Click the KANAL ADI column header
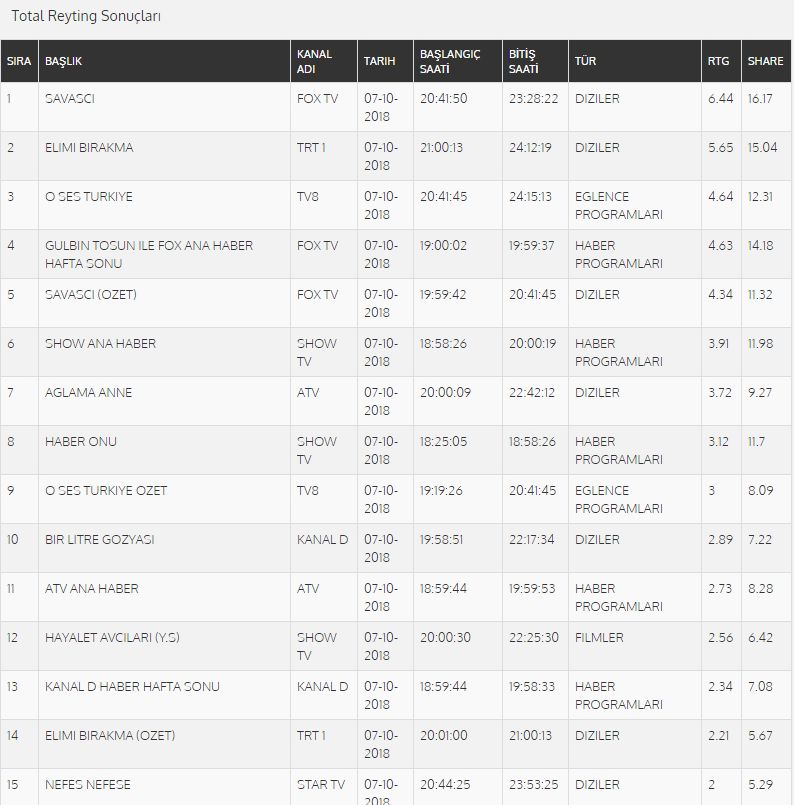This screenshot has width=794, height=805. (324, 61)
